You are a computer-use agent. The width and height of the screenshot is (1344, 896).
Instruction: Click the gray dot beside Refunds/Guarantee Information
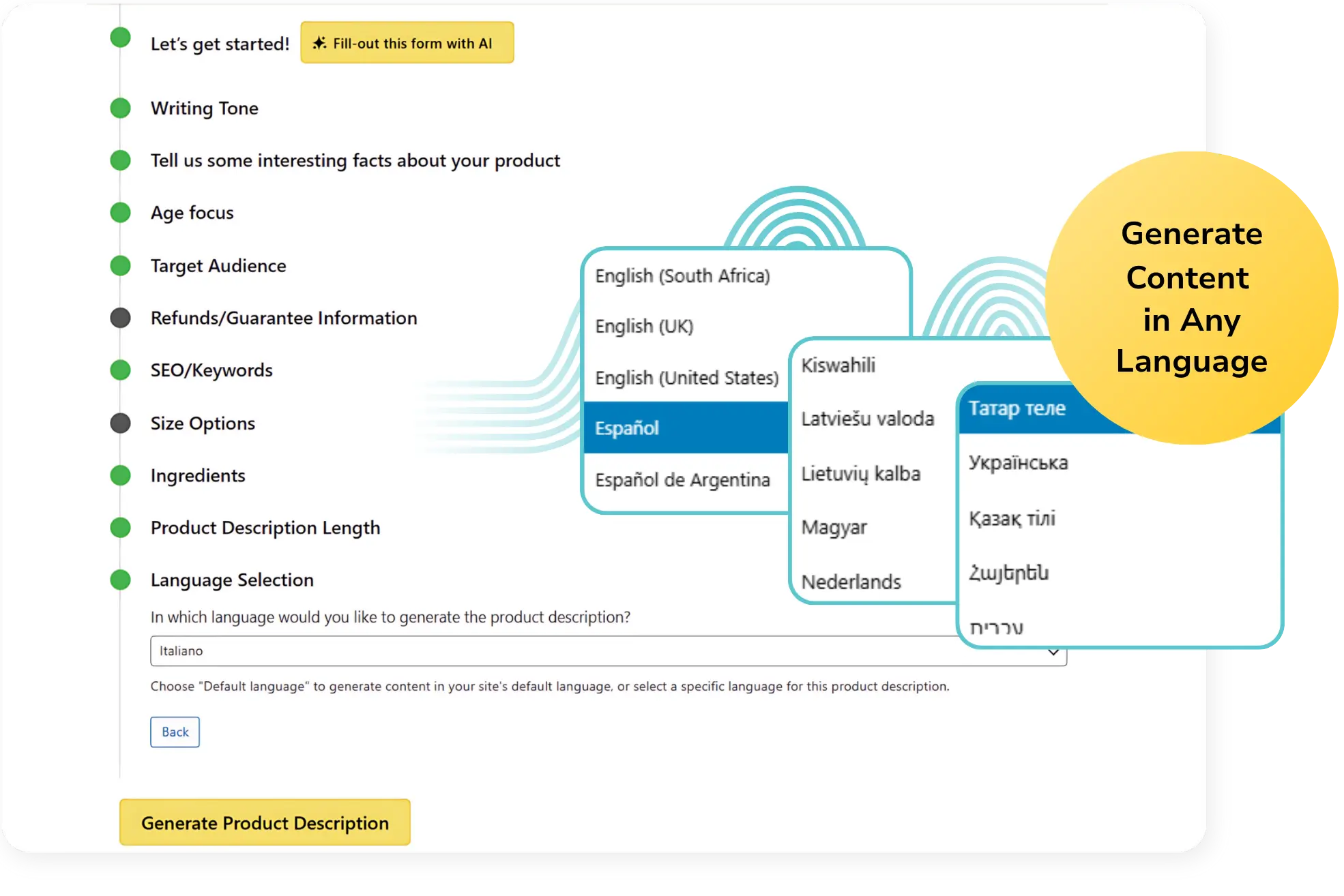121,318
